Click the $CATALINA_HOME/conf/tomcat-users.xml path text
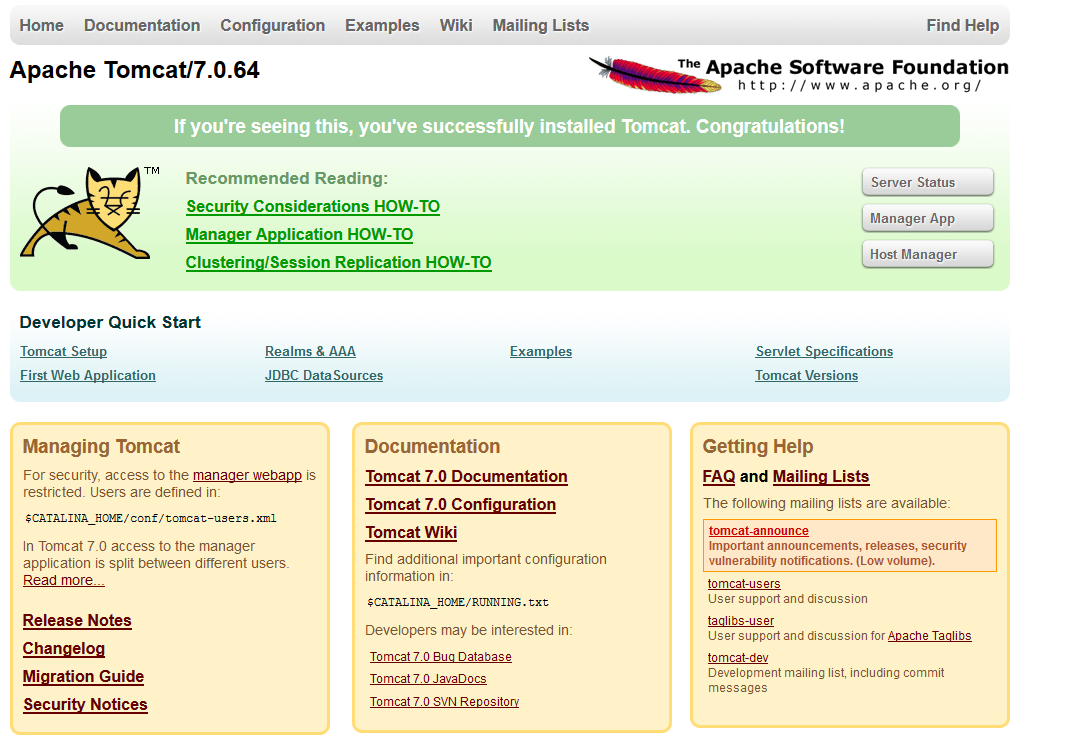This screenshot has height=747, width=1079. (x=151, y=519)
